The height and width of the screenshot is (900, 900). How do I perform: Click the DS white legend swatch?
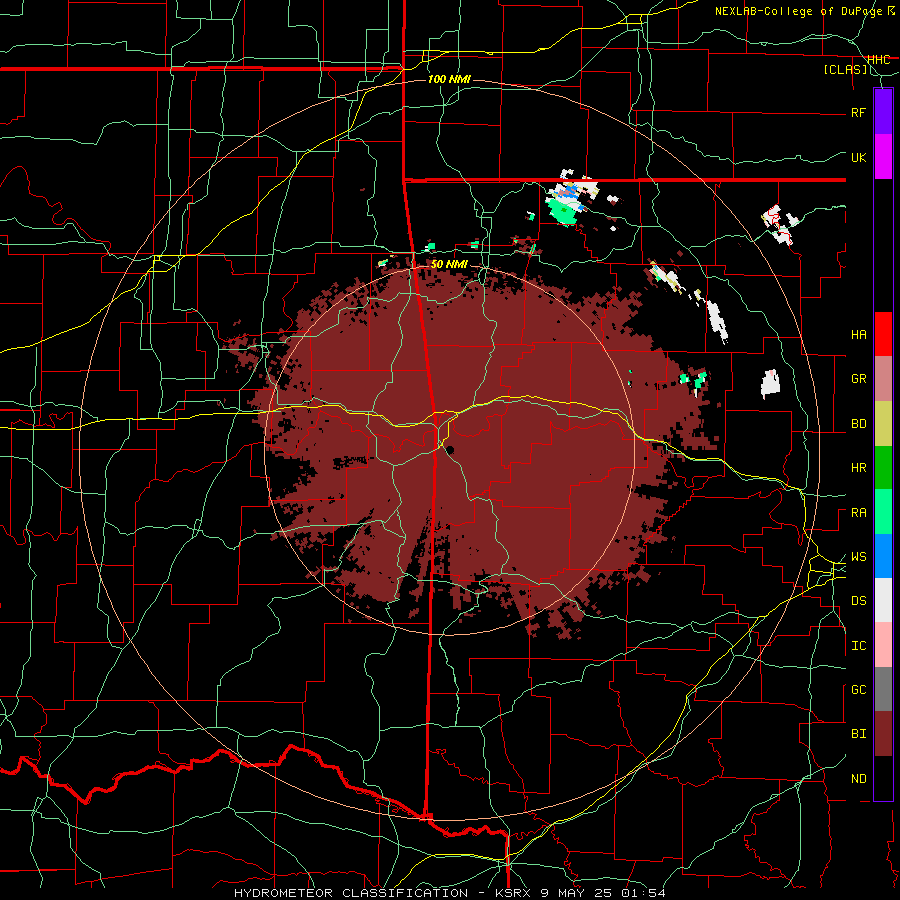(883, 600)
